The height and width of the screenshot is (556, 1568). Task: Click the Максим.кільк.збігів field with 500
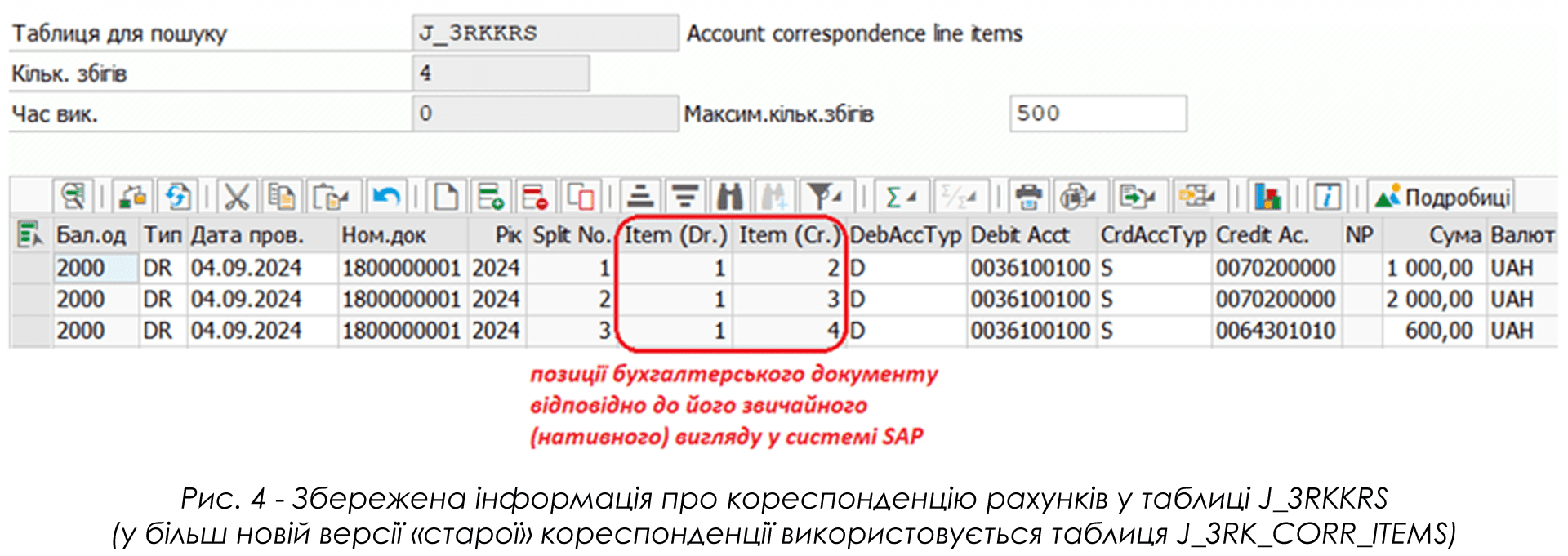tap(1098, 113)
